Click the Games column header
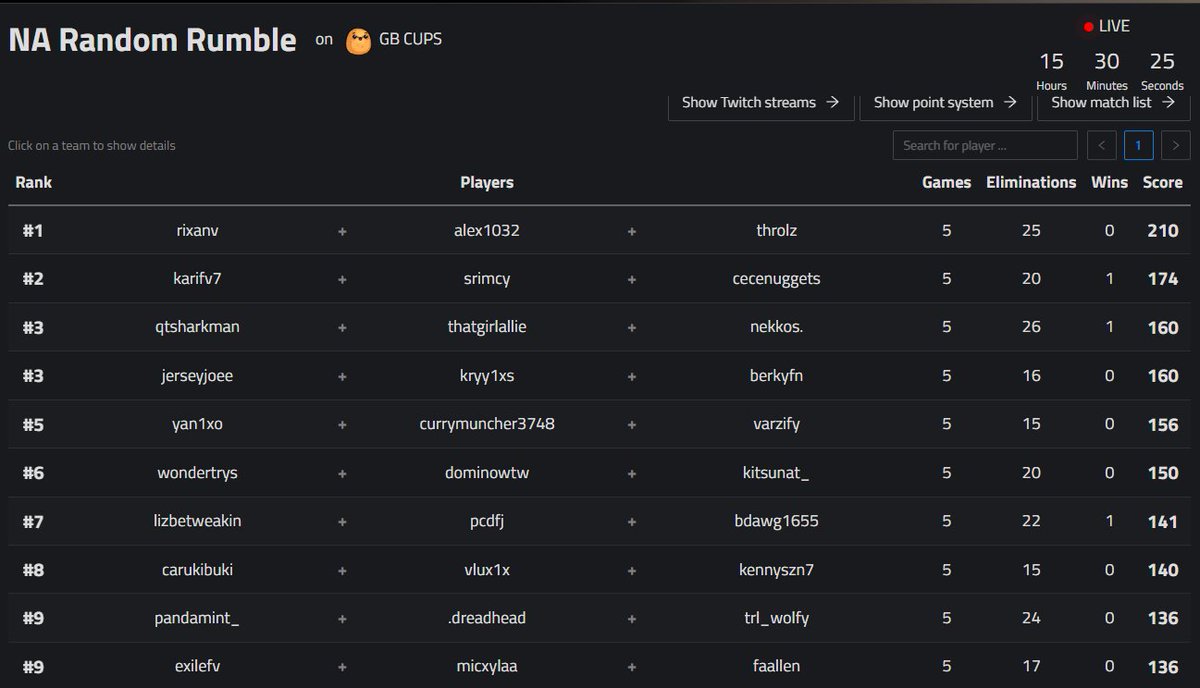Image resolution: width=1200 pixels, height=688 pixels. click(946, 182)
